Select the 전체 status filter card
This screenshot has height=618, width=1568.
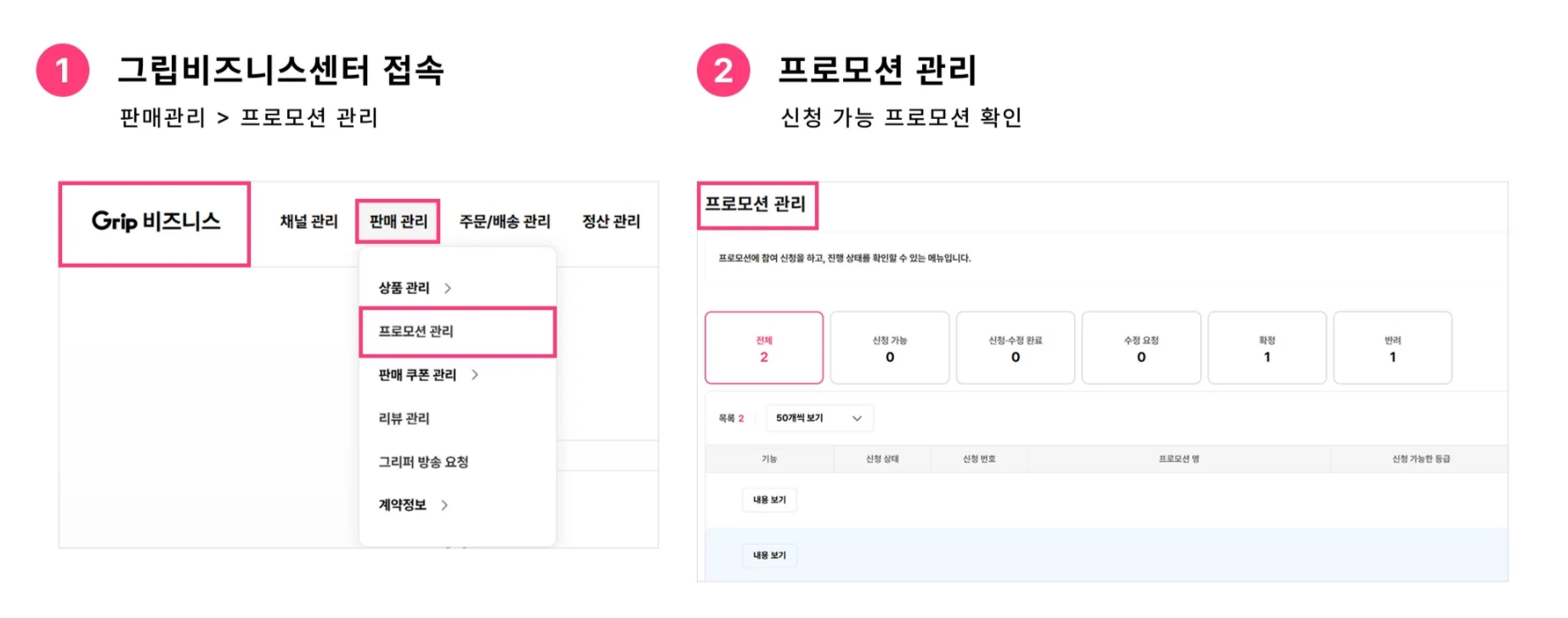pos(763,349)
